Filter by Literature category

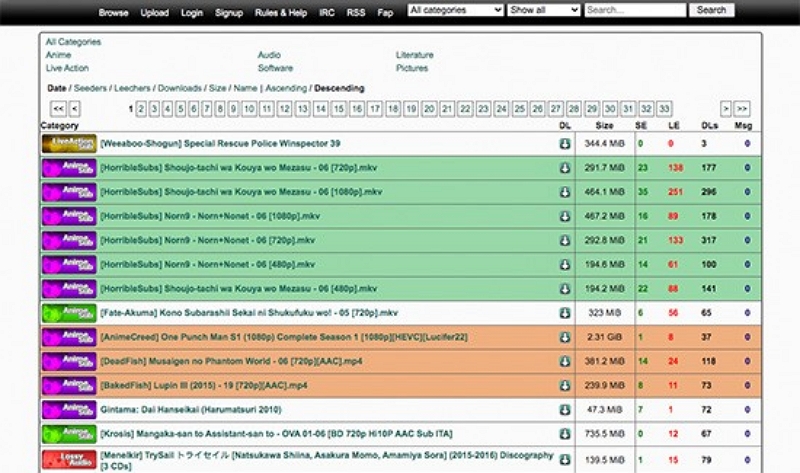click(x=415, y=55)
